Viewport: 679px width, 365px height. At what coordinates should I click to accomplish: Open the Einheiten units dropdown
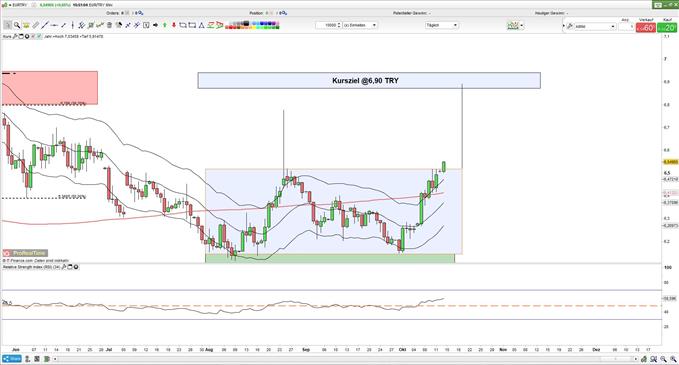(x=360, y=25)
